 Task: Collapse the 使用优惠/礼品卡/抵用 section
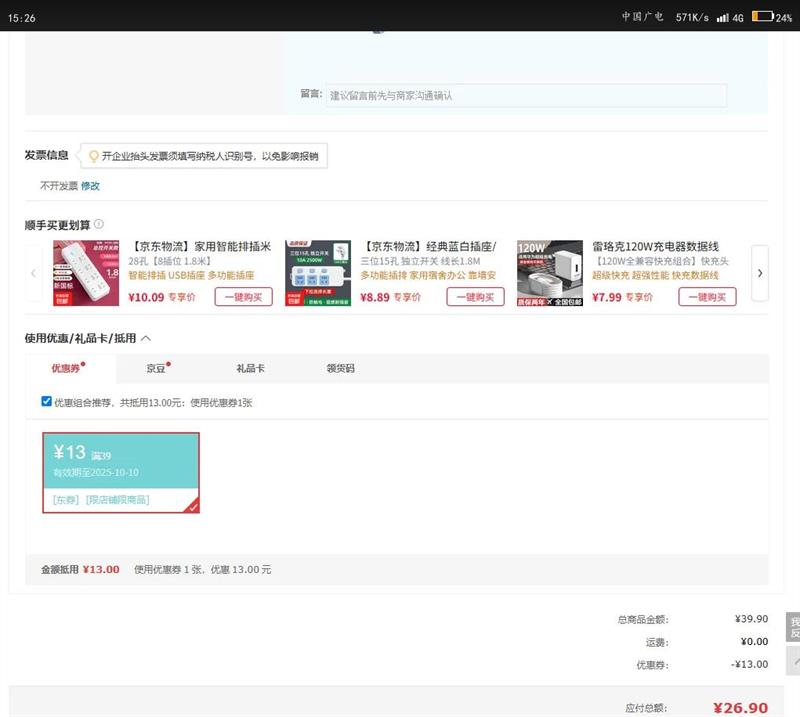tap(146, 339)
